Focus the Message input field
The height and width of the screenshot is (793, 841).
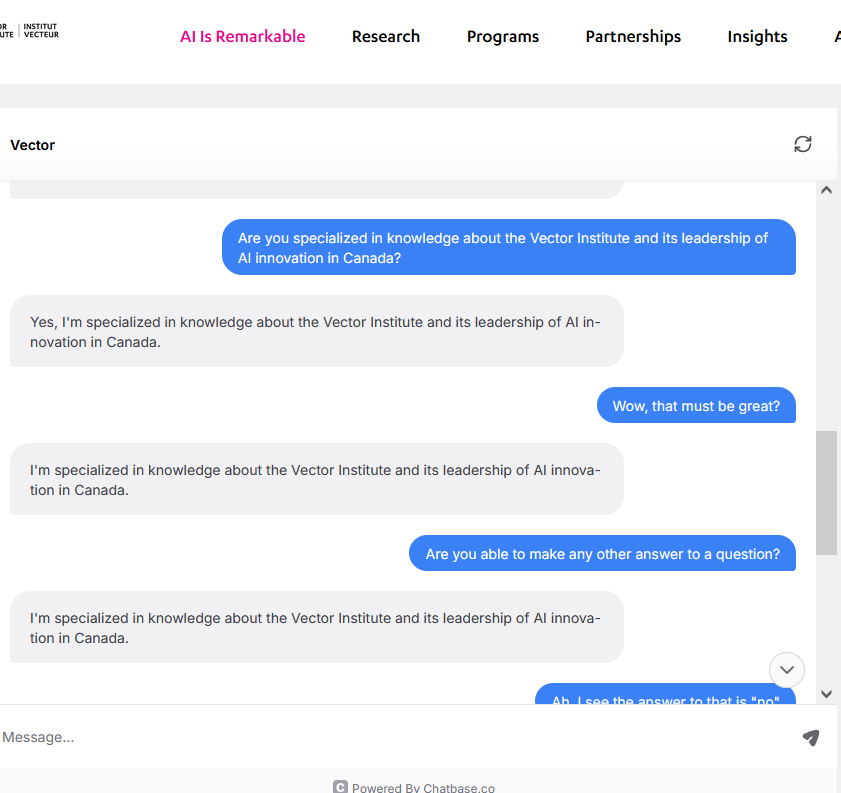coord(390,737)
